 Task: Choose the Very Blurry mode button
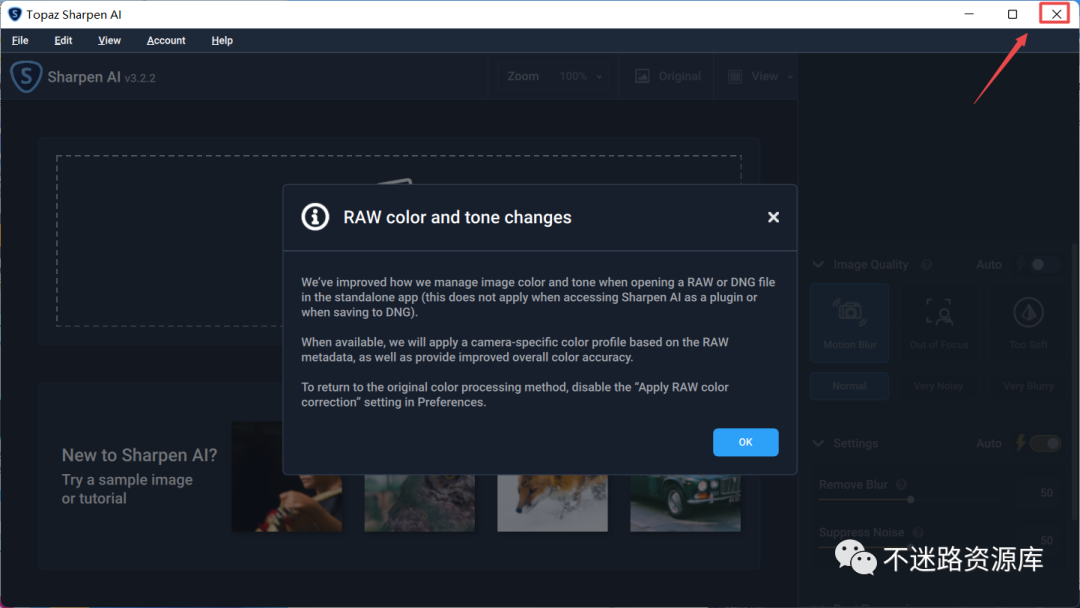click(x=1028, y=386)
